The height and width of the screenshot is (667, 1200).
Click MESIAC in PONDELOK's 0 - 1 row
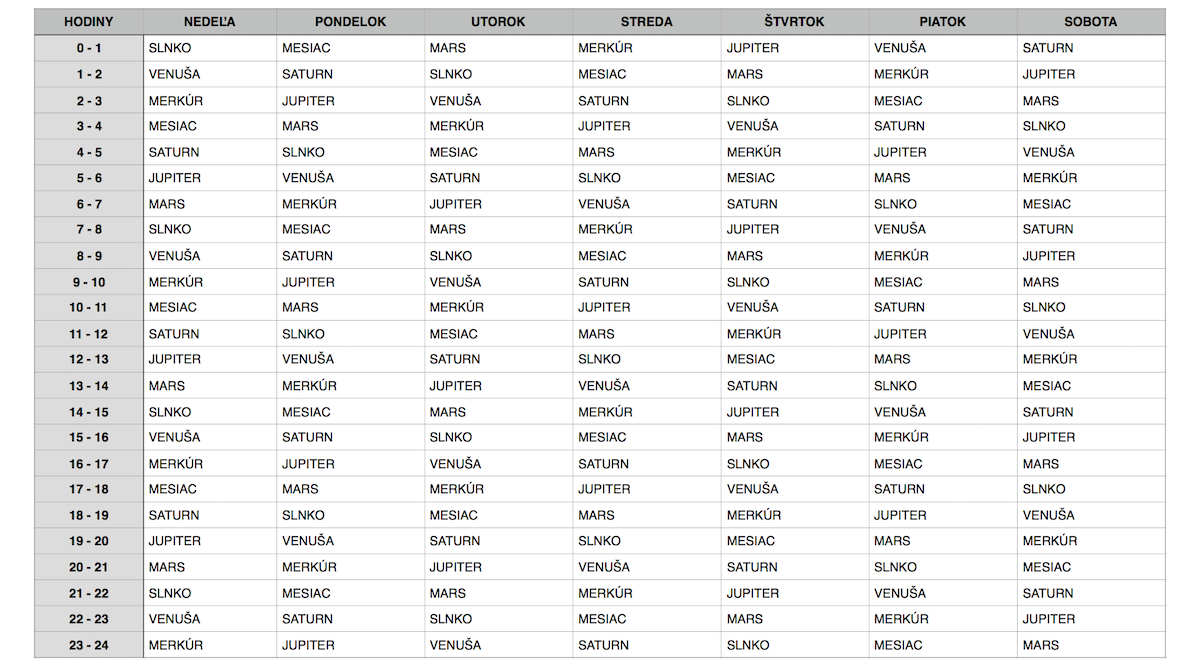pyautogui.click(x=306, y=48)
